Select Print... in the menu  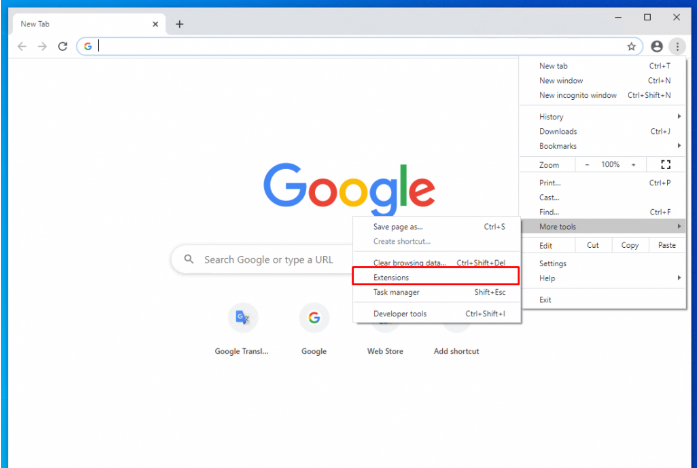pyautogui.click(x=603, y=183)
